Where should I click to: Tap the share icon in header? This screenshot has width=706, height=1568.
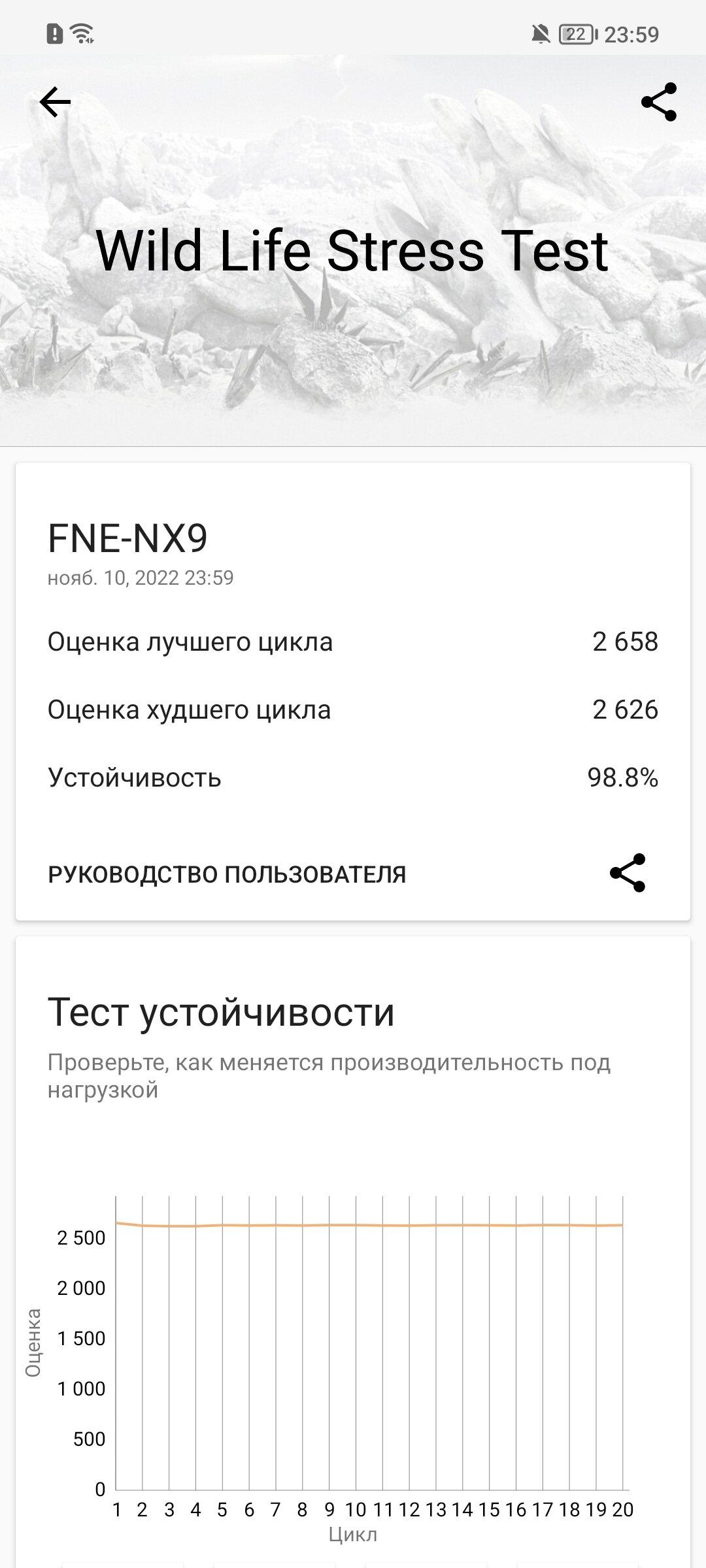click(x=658, y=102)
